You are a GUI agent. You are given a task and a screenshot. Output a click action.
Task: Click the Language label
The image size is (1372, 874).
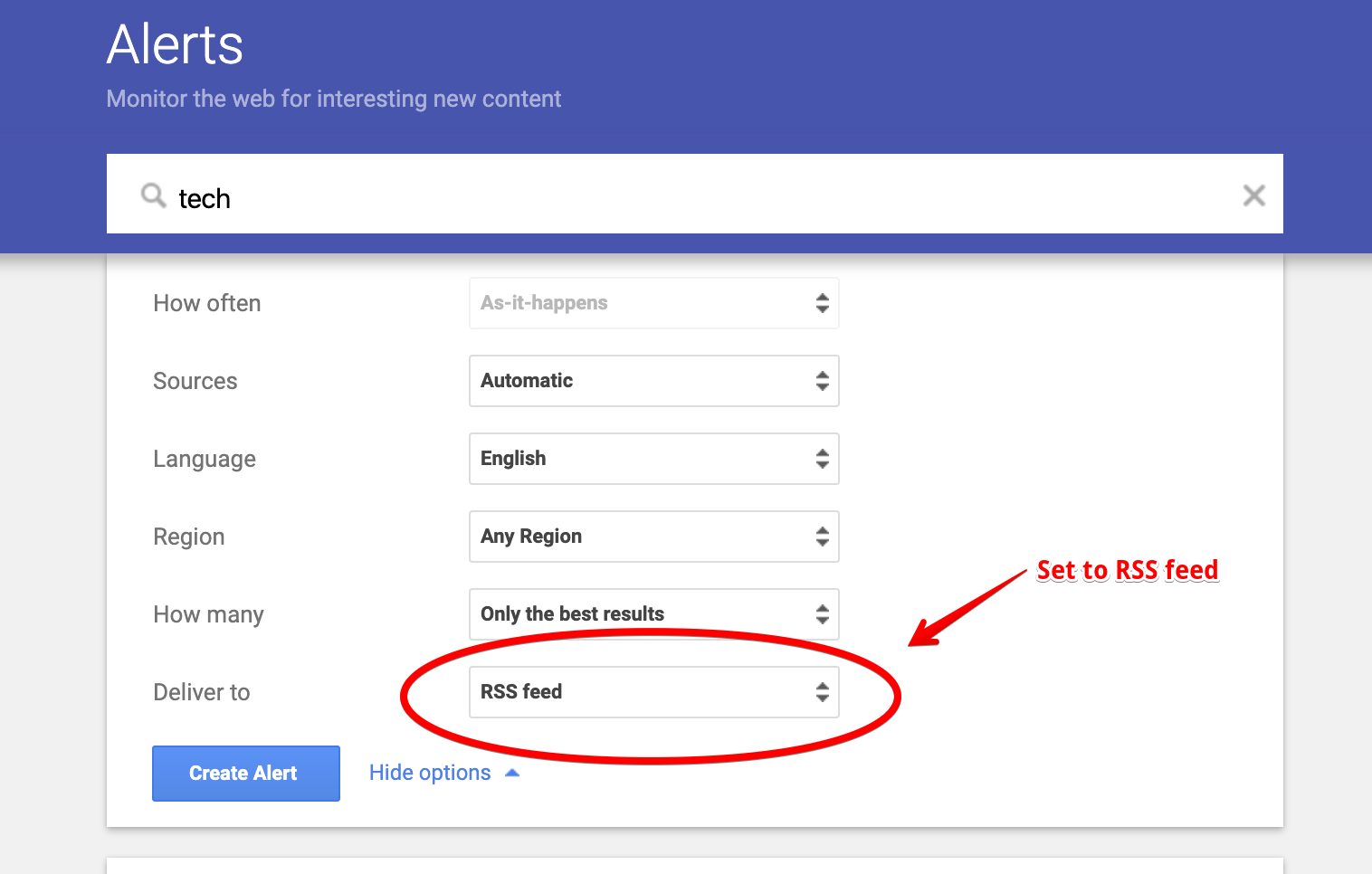(205, 459)
